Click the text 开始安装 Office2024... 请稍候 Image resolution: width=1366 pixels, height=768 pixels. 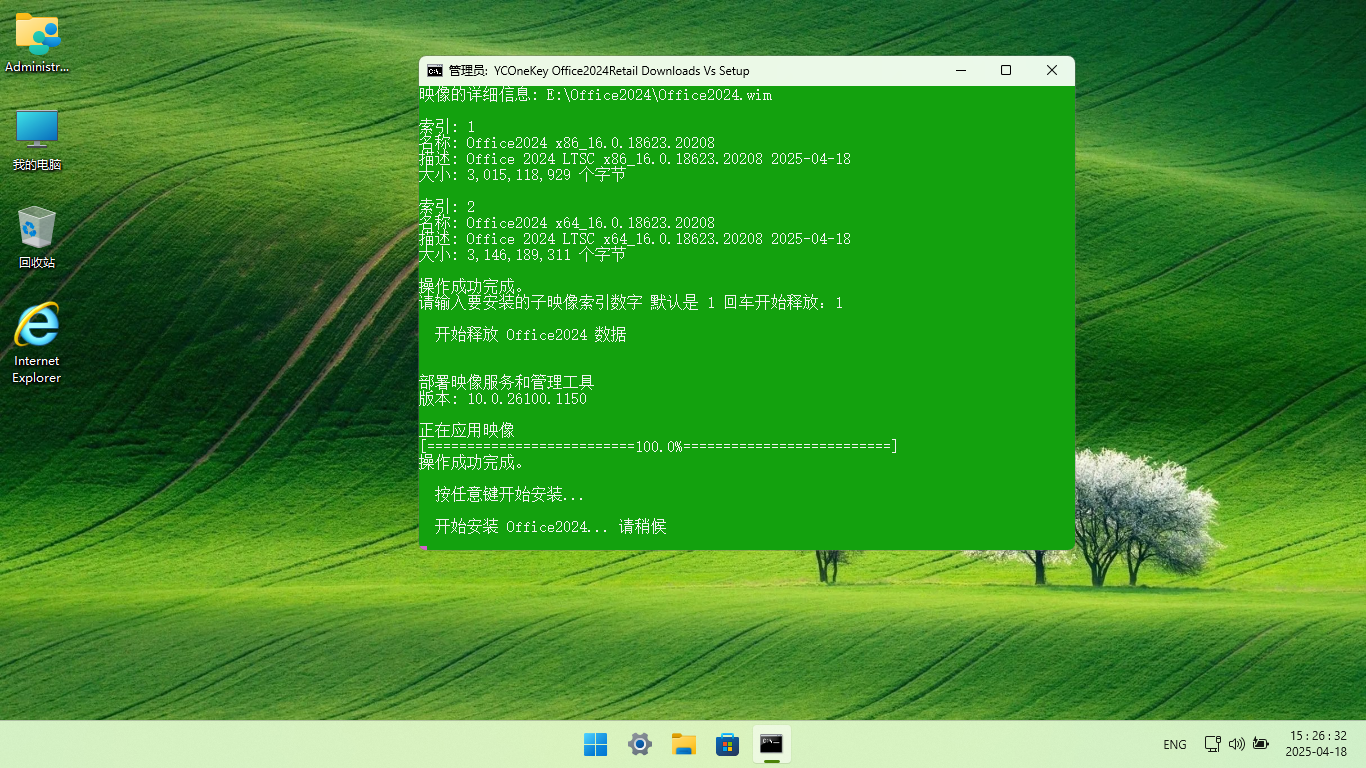coord(550,527)
